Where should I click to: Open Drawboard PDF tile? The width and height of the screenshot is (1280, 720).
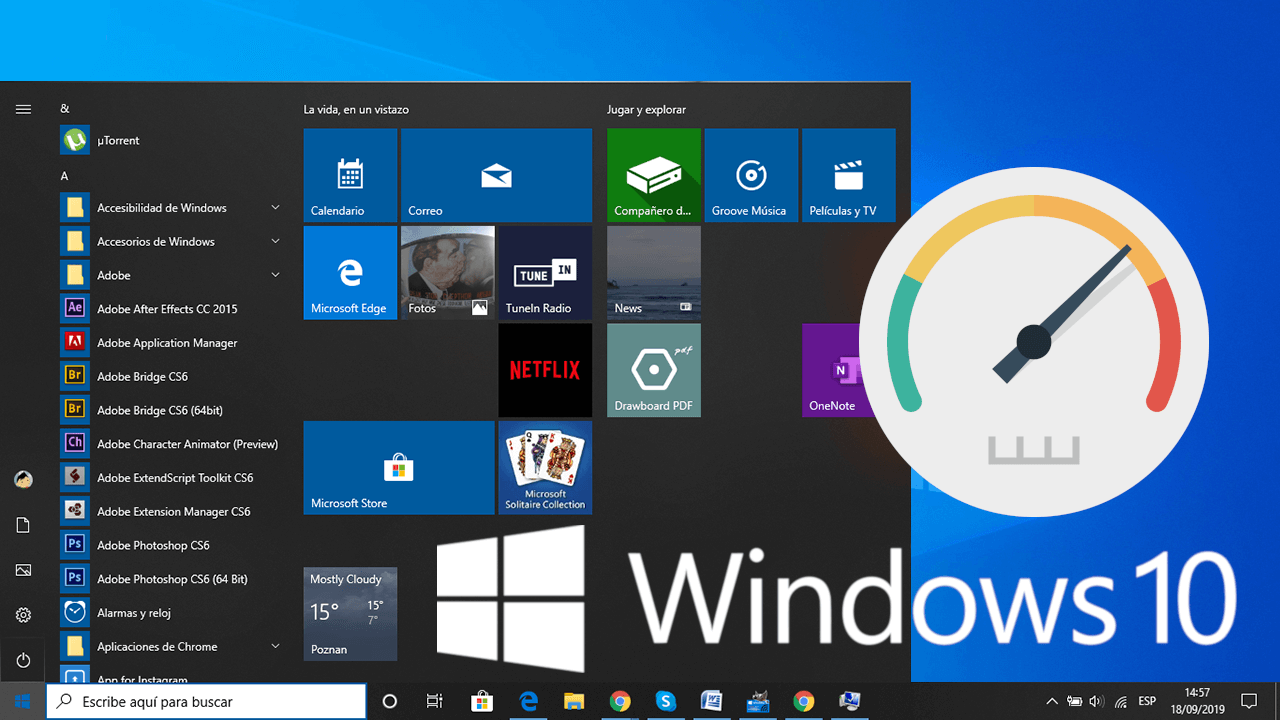(x=654, y=370)
